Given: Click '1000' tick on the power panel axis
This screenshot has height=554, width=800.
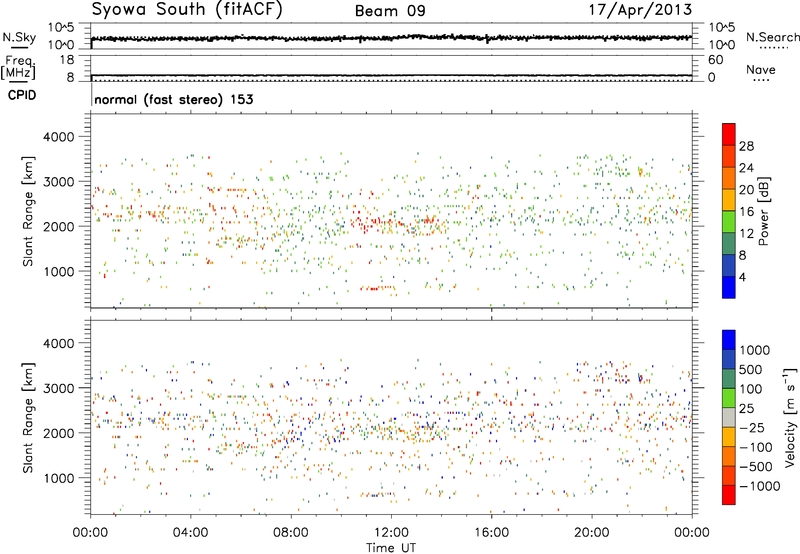Looking at the screenshot, I should point(59,271).
